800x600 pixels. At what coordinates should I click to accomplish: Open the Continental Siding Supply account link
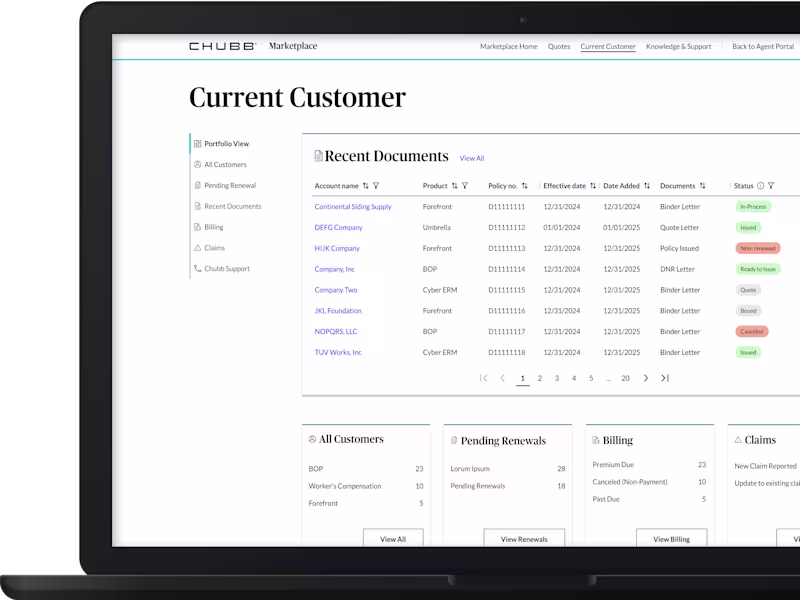tap(354, 206)
